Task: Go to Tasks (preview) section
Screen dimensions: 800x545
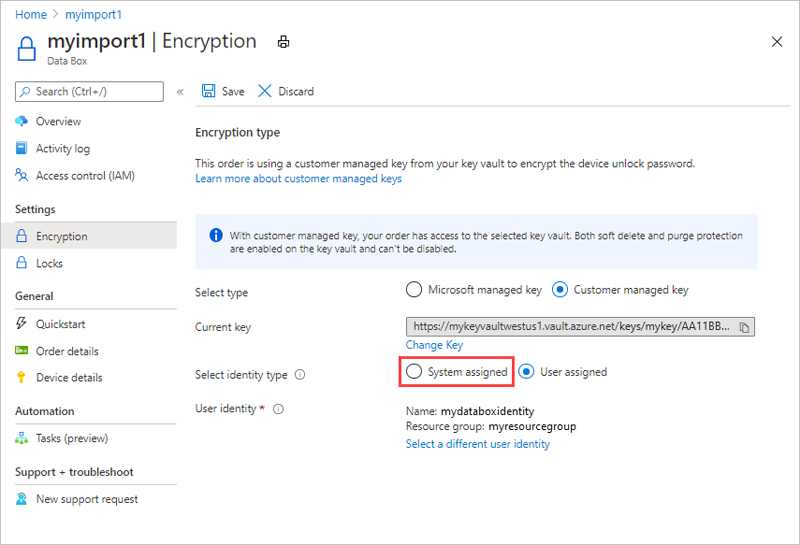Action: [x=71, y=438]
